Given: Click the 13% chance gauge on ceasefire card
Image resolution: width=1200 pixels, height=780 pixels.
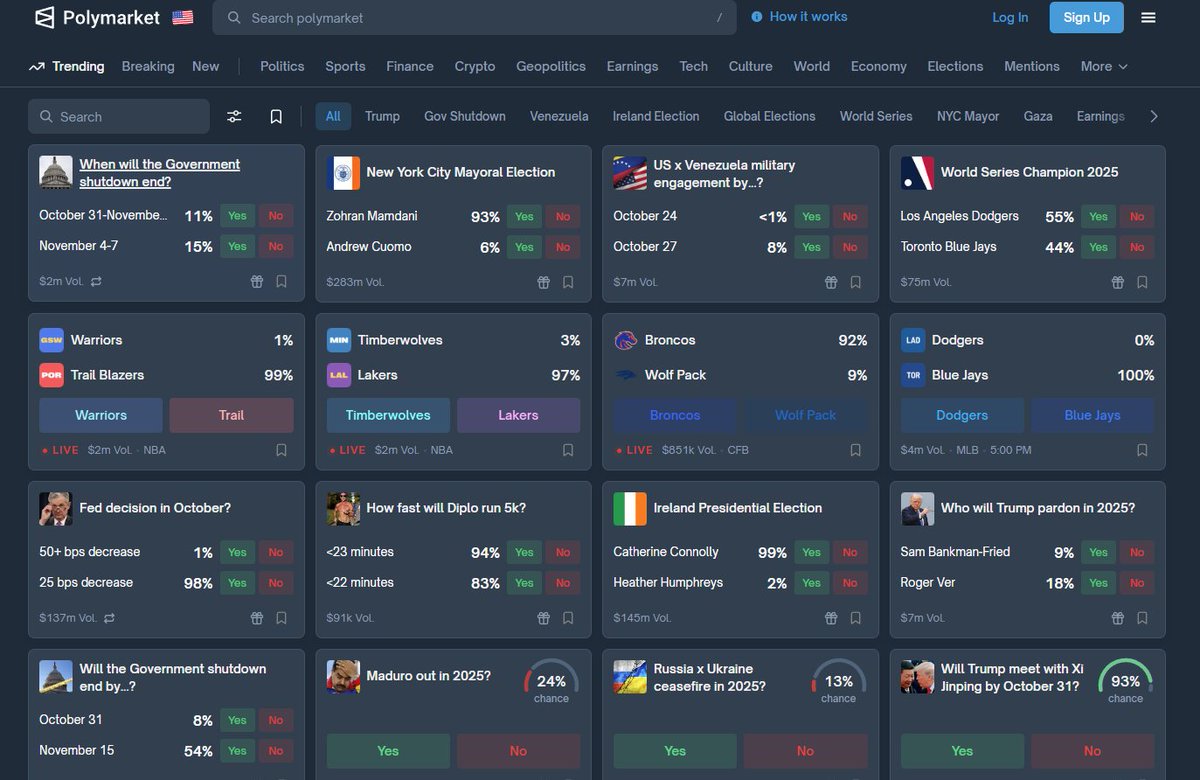Looking at the screenshot, I should [x=838, y=683].
